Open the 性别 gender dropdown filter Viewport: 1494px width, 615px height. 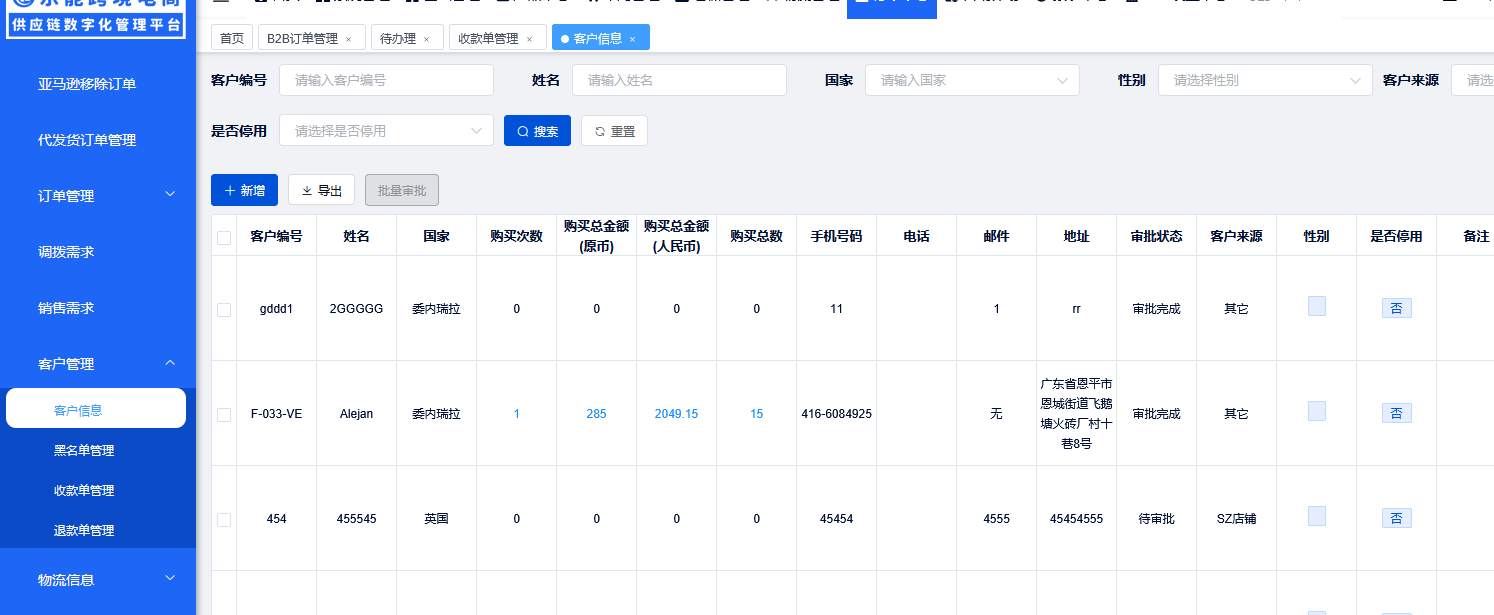[1264, 80]
